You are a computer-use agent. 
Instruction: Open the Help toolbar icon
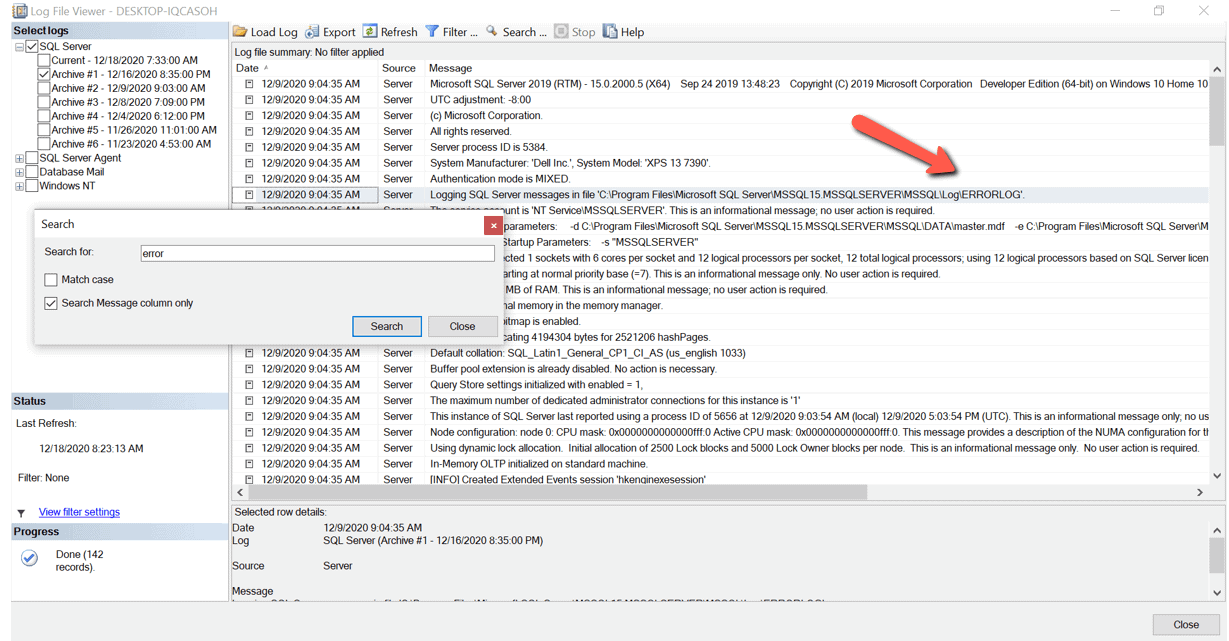pos(610,32)
